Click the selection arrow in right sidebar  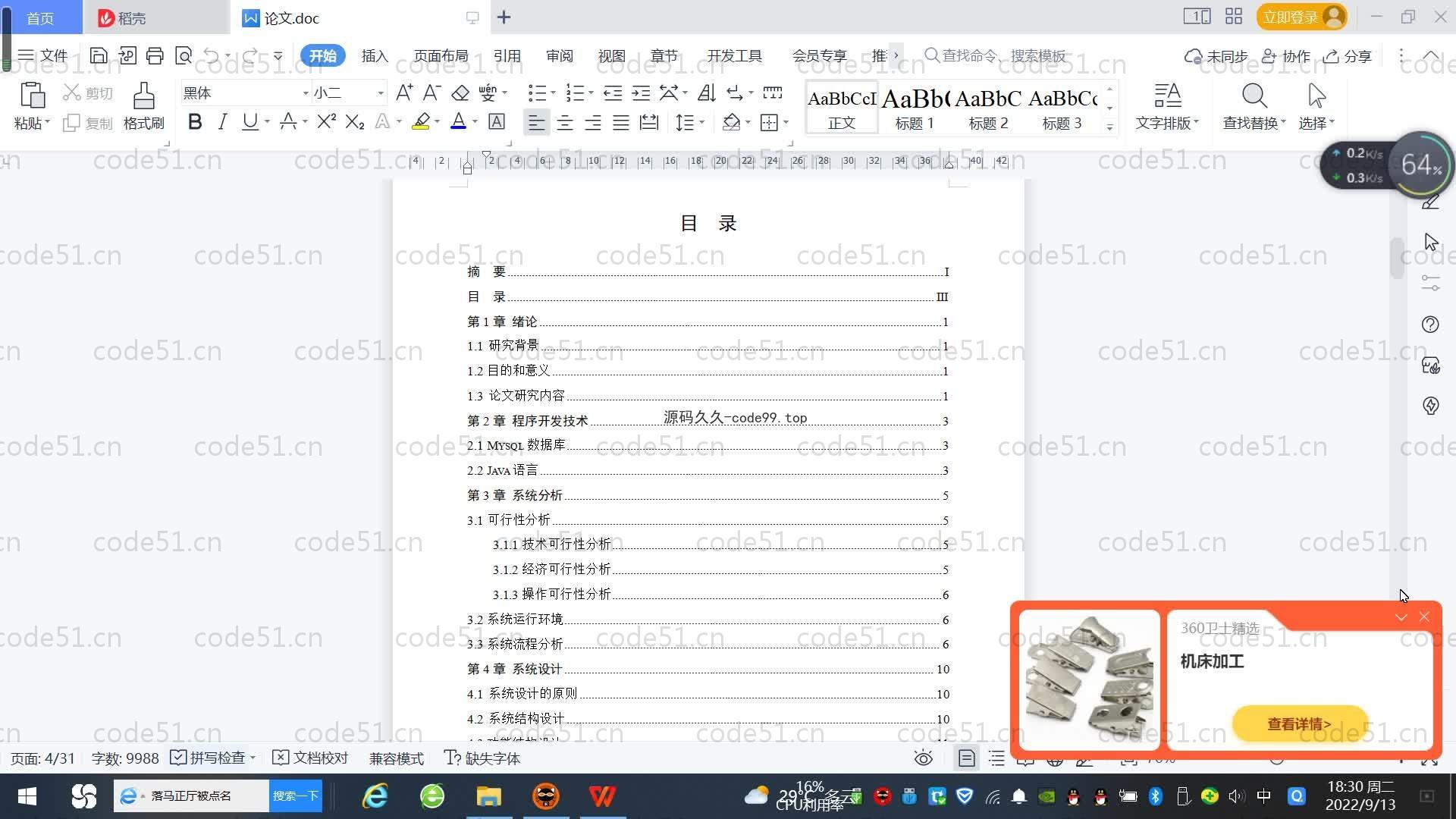pyautogui.click(x=1431, y=243)
